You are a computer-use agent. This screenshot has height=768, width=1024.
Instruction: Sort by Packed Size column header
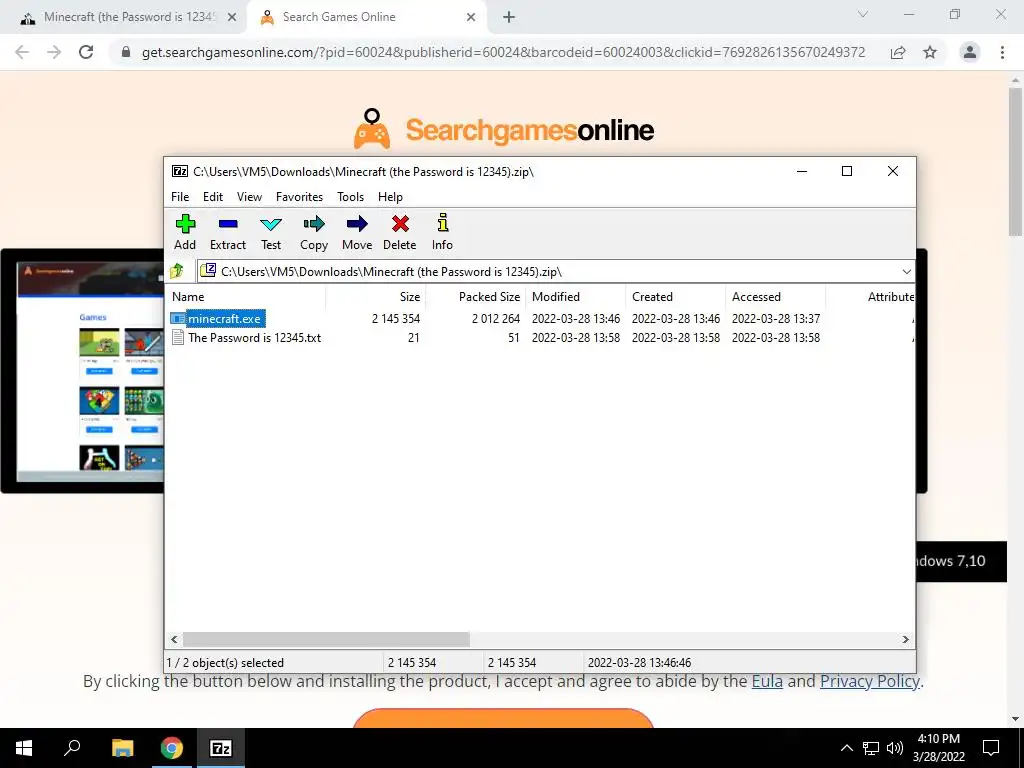(x=475, y=296)
